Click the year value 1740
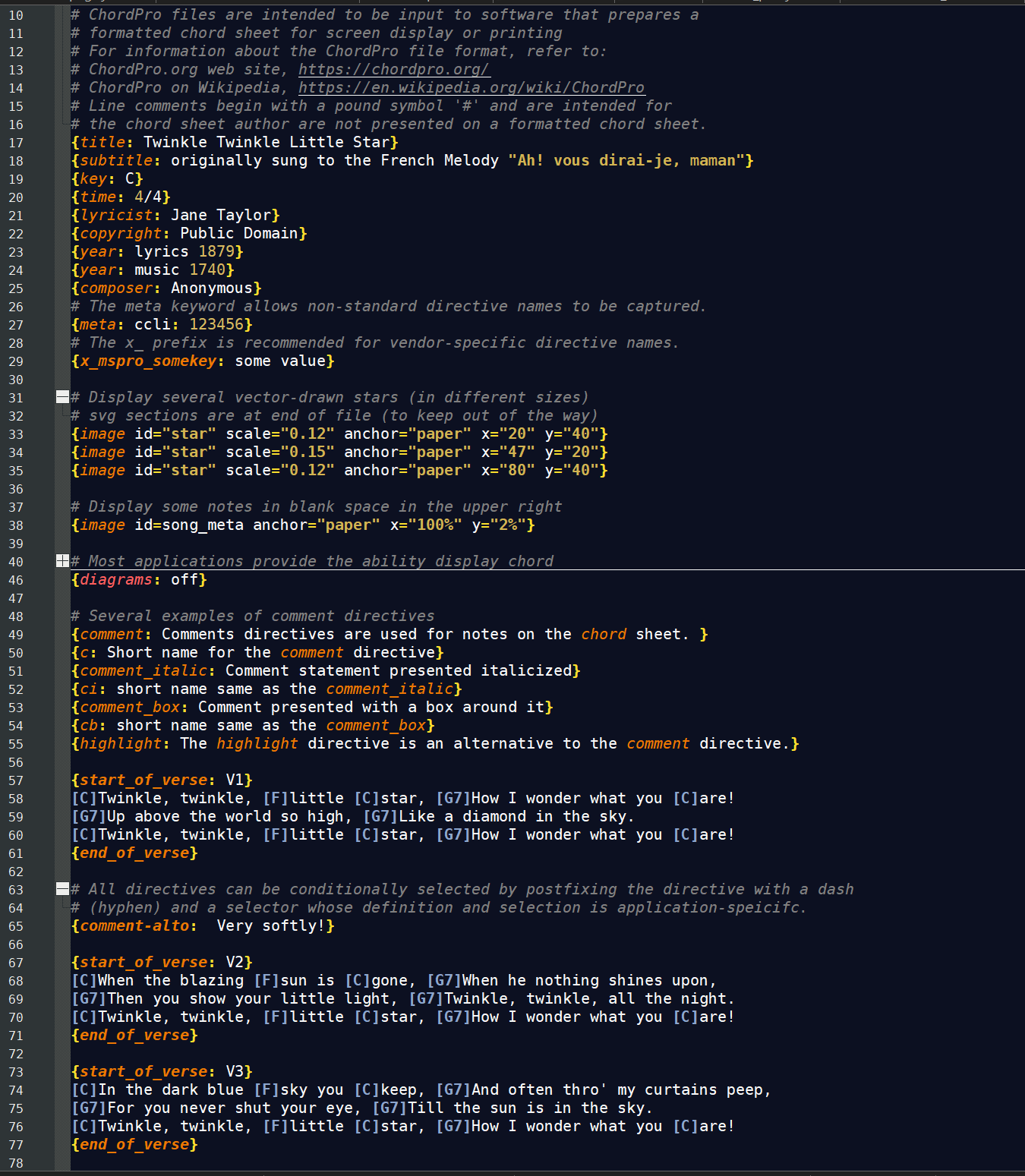 207,270
